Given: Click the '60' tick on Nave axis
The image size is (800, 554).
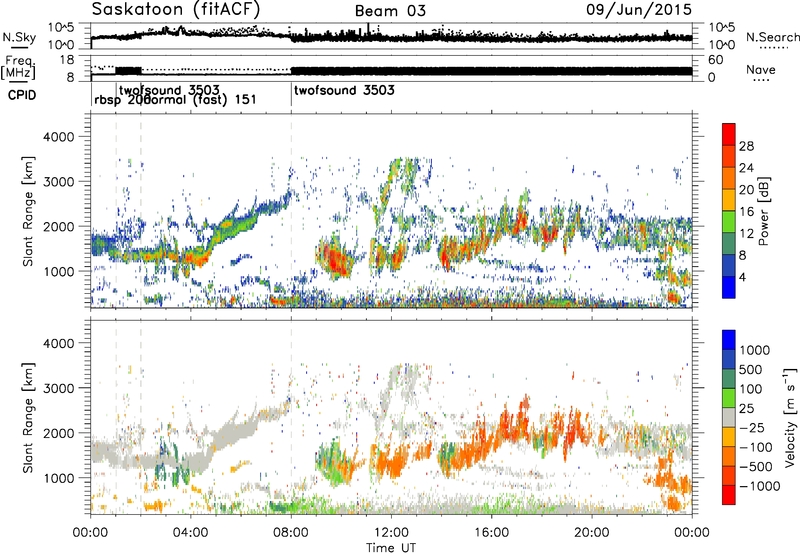Looking at the screenshot, I should [x=715, y=60].
